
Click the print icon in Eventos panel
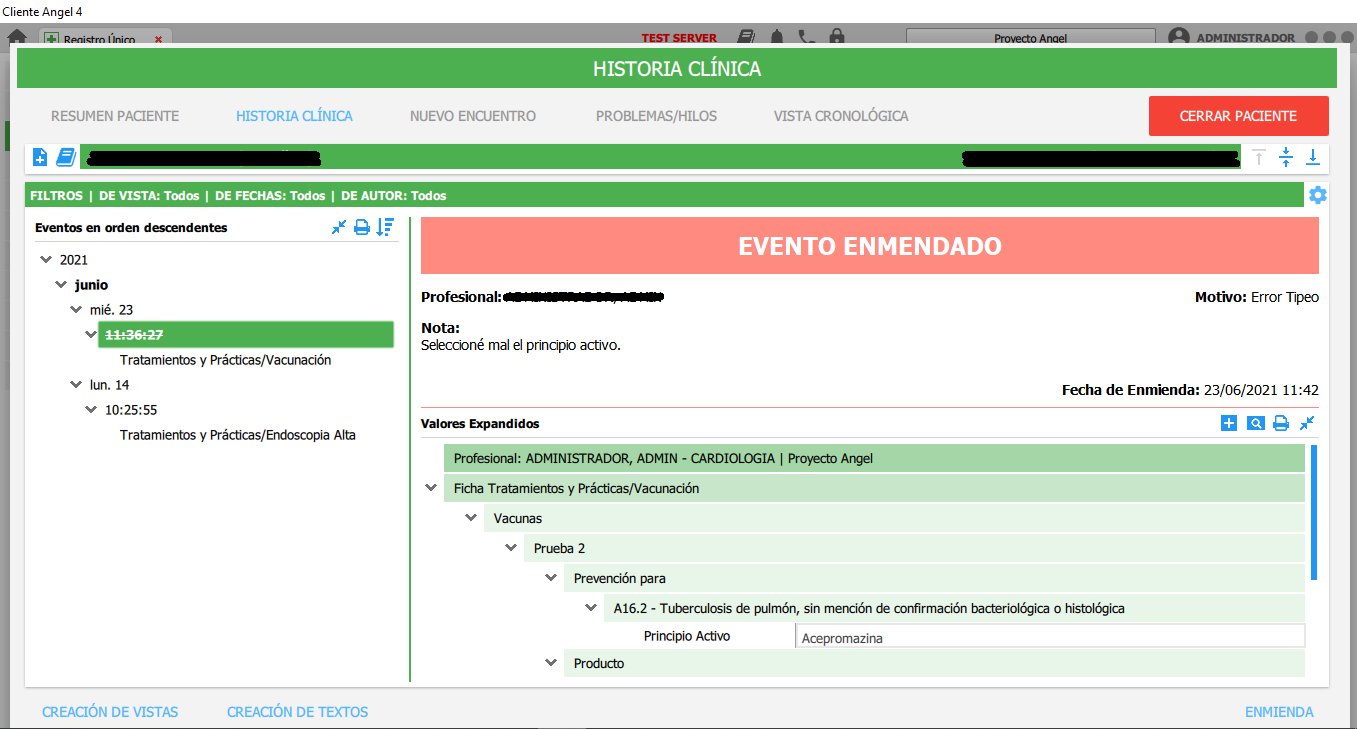(361, 227)
